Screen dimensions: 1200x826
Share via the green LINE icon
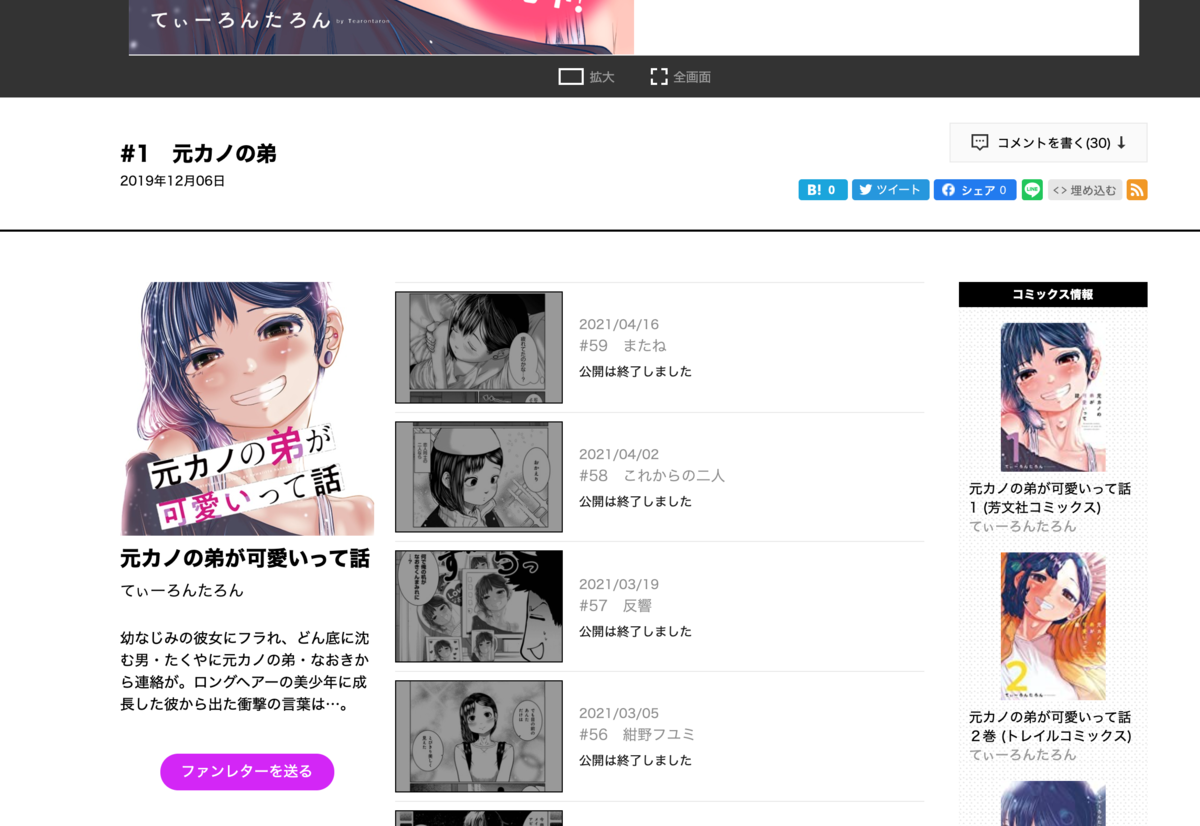click(x=1032, y=190)
